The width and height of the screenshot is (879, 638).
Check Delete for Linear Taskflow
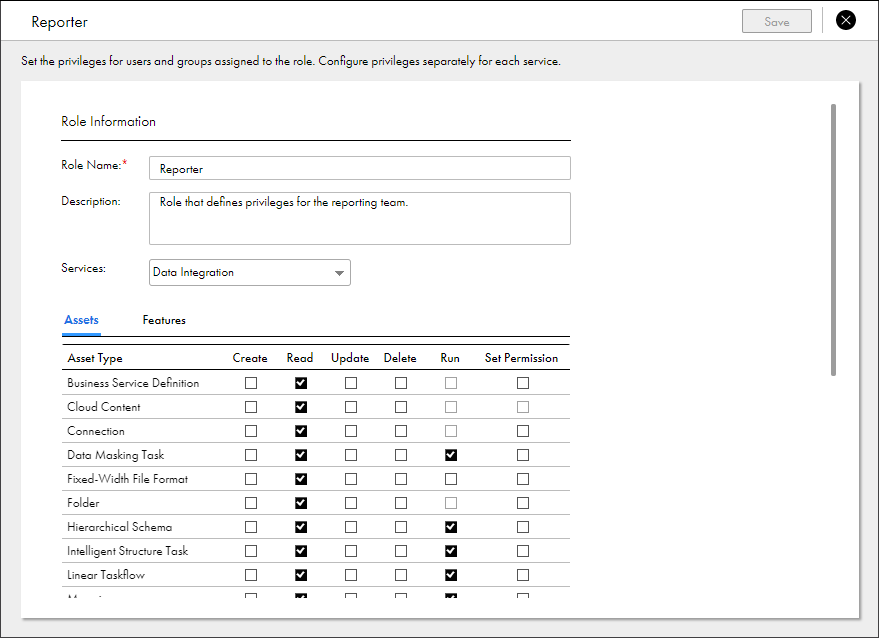[401, 576]
